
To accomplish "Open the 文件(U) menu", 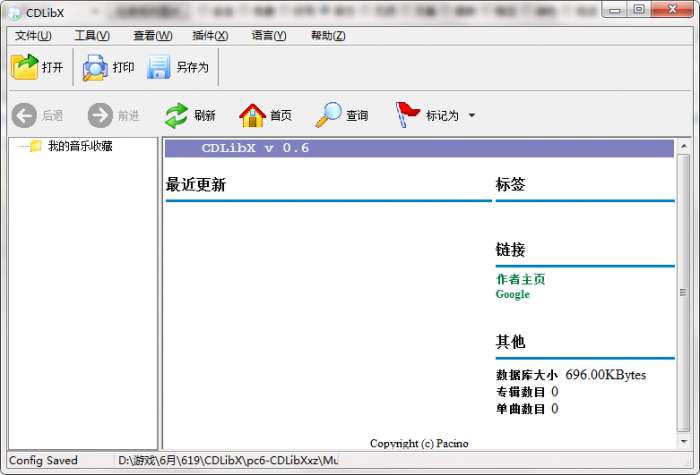I will tap(33, 35).
